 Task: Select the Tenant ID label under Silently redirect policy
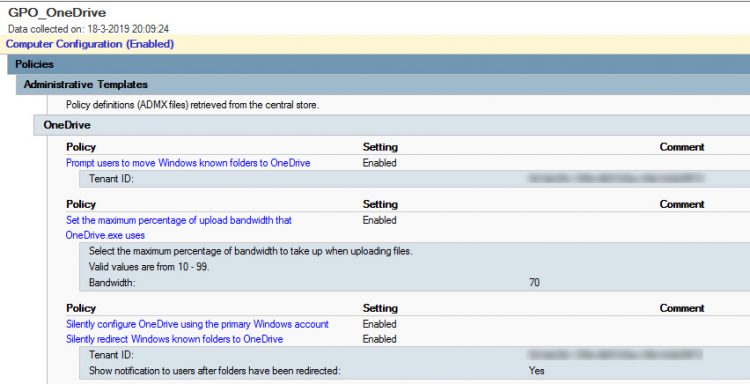click(111, 354)
